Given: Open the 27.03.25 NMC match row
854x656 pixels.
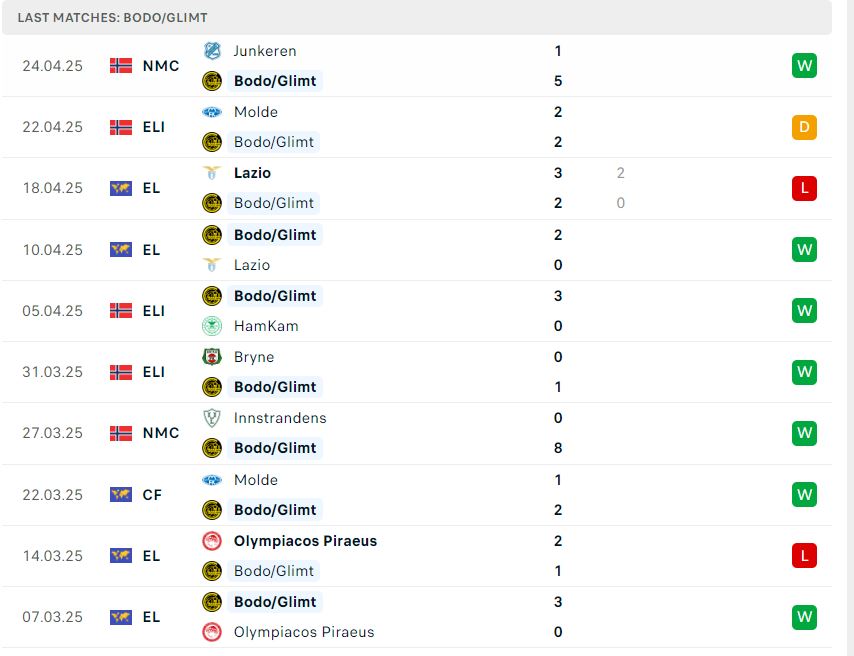Looking at the screenshot, I should (x=417, y=433).
